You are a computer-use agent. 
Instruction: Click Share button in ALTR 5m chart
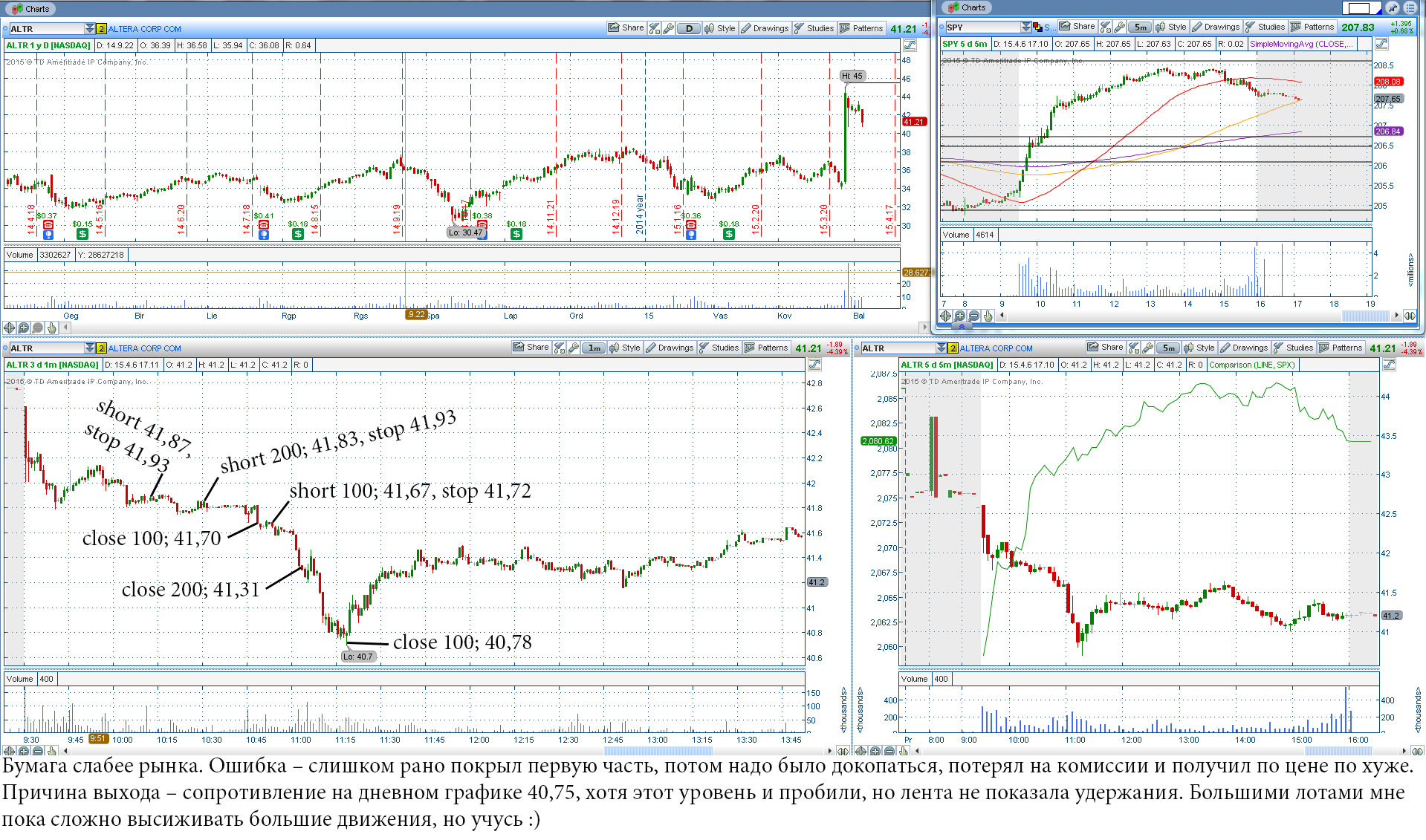(x=1105, y=347)
